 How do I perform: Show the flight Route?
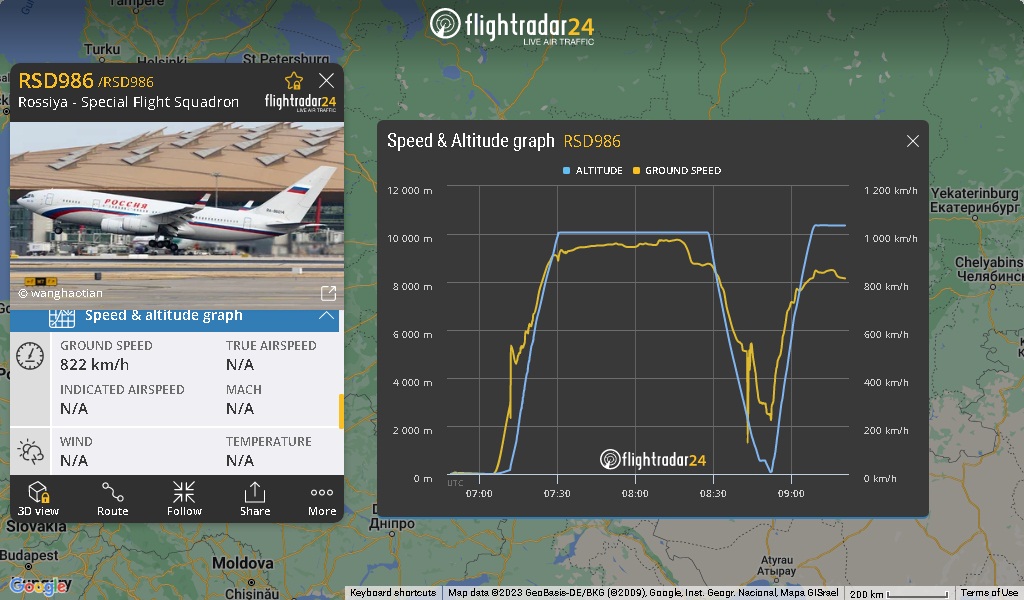coord(112,499)
